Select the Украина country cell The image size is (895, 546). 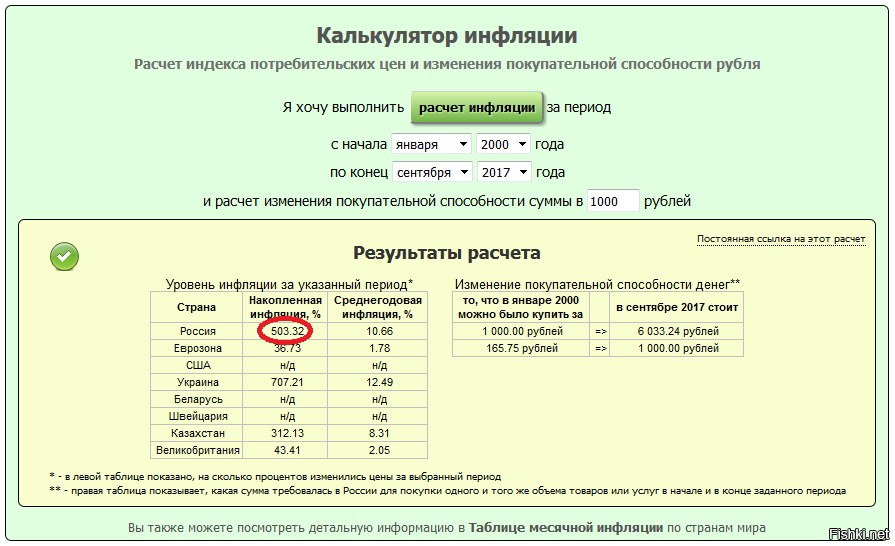[x=197, y=382]
